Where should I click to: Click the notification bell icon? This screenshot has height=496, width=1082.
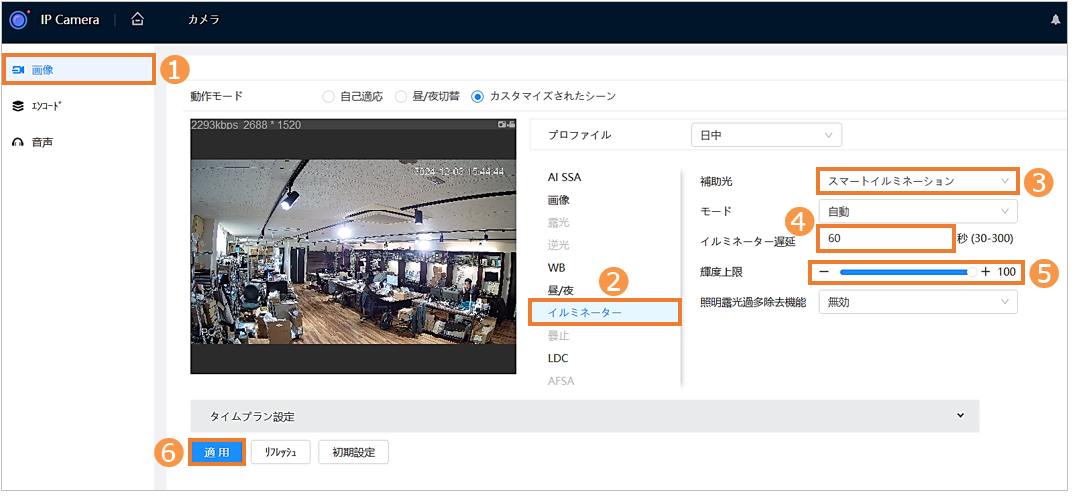tap(1055, 20)
